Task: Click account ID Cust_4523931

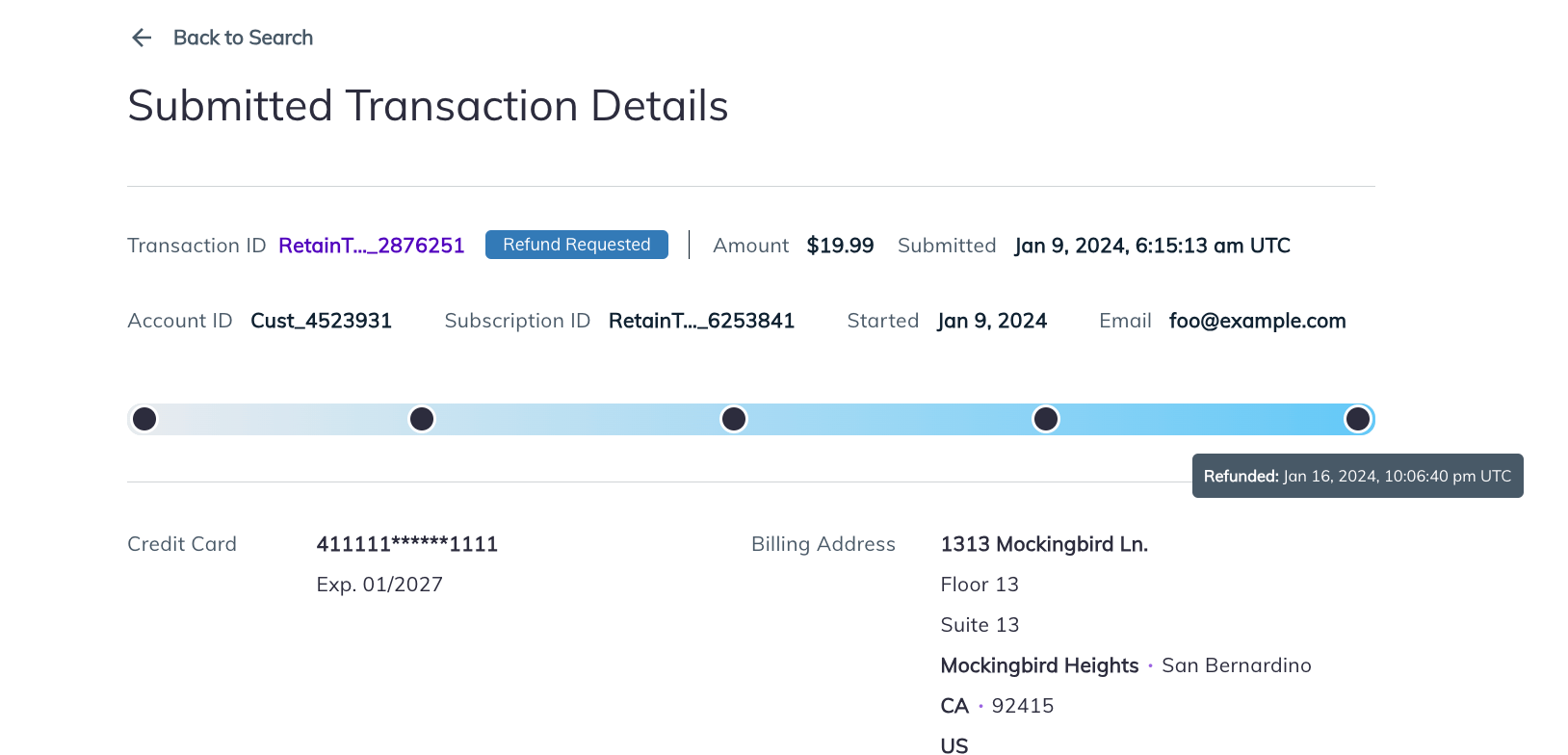Action: point(322,321)
